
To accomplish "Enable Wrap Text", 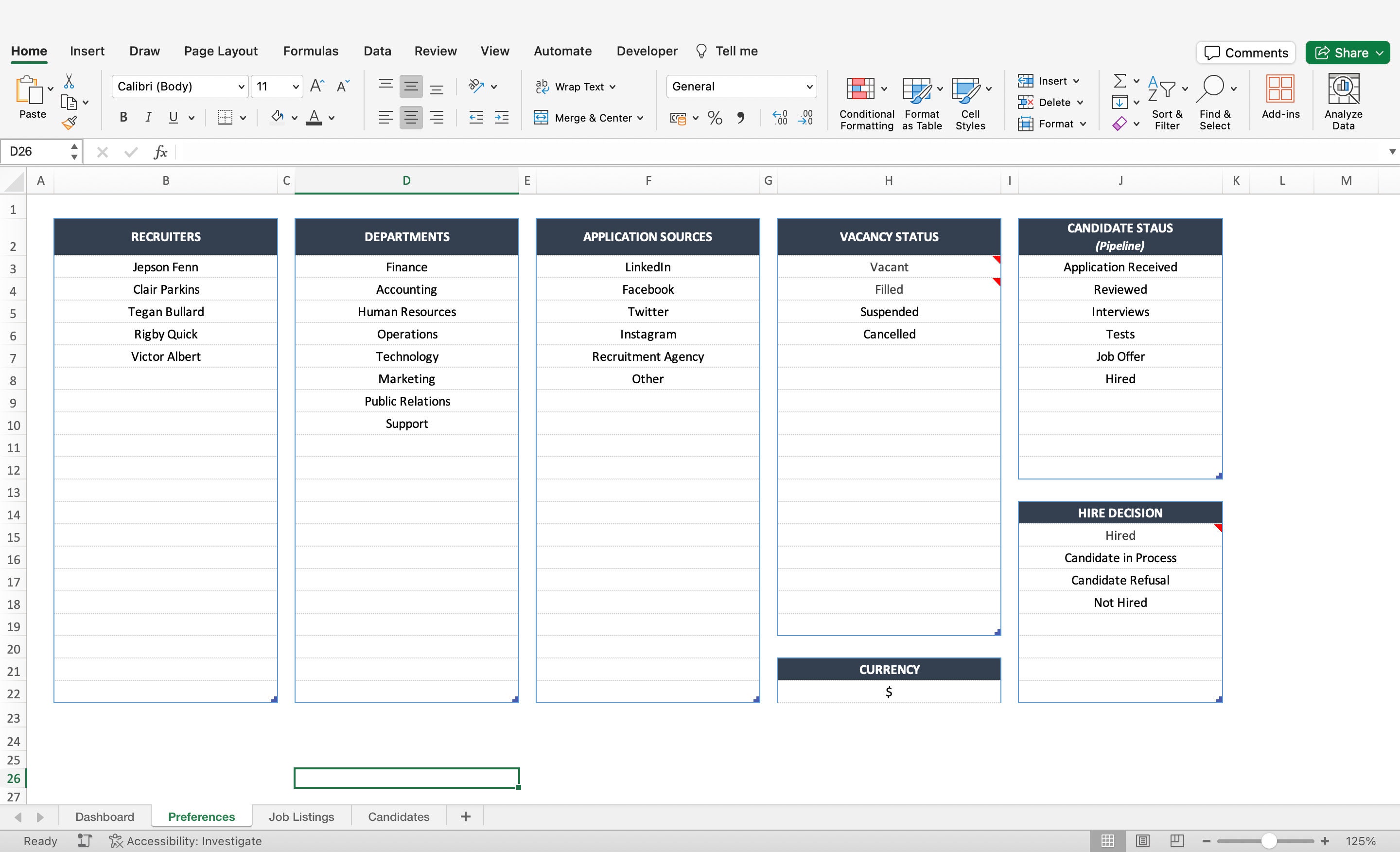I will [x=575, y=87].
